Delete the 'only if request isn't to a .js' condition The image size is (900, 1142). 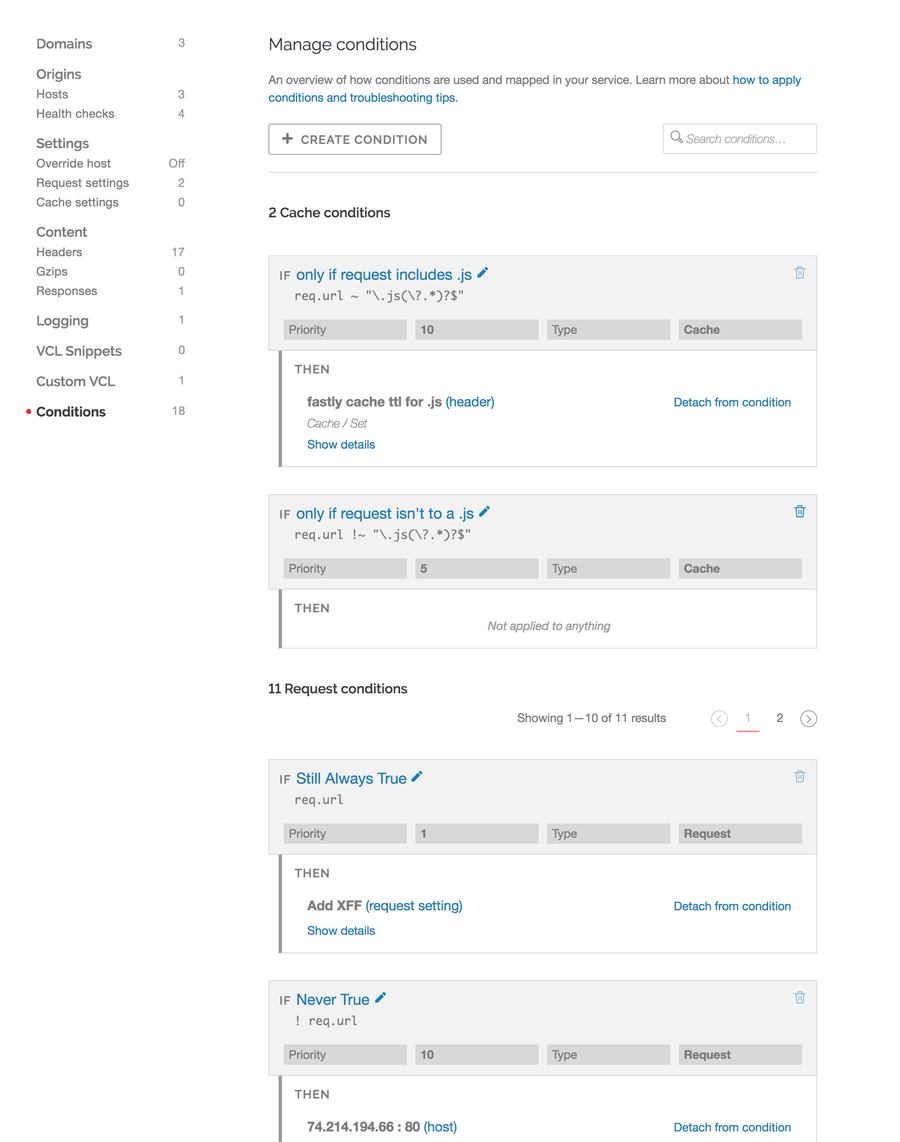tap(800, 511)
